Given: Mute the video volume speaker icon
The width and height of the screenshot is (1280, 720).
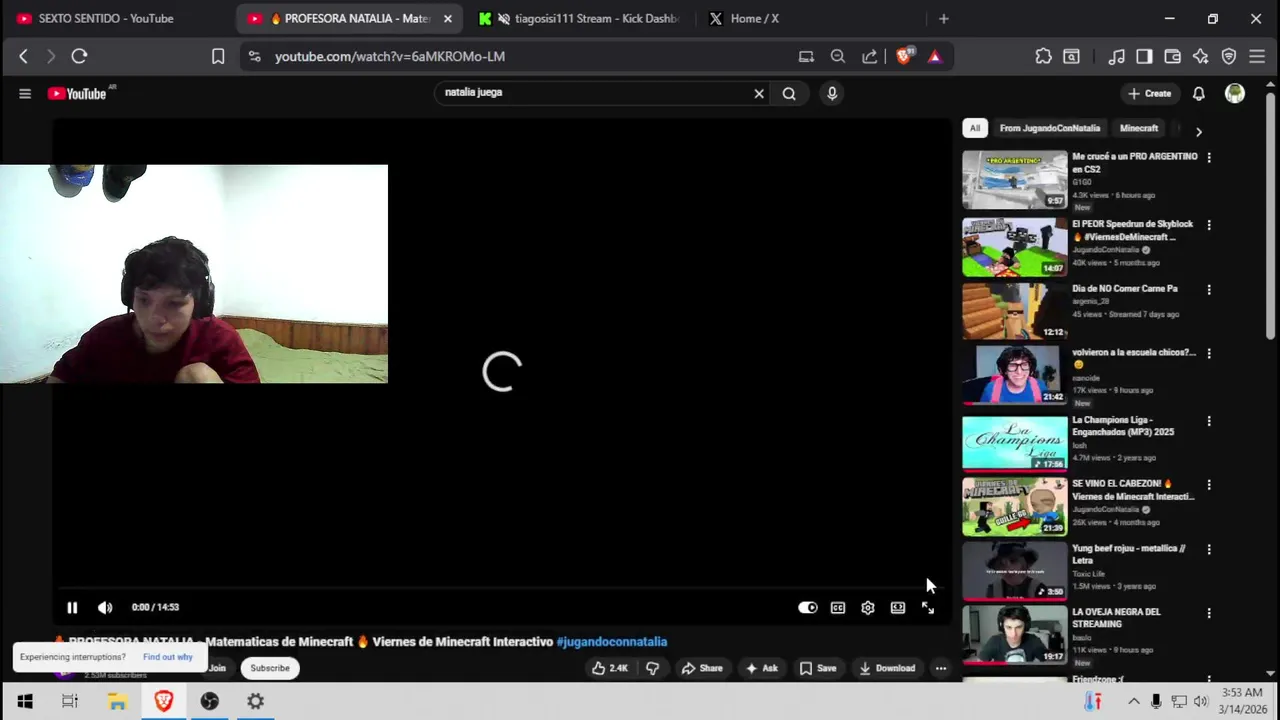Looking at the screenshot, I should click(x=105, y=607).
